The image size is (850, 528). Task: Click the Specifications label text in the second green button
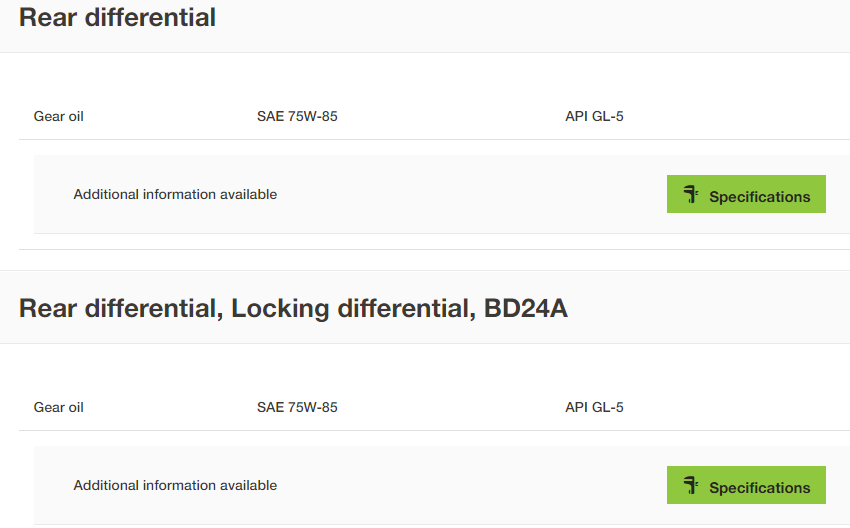759,488
